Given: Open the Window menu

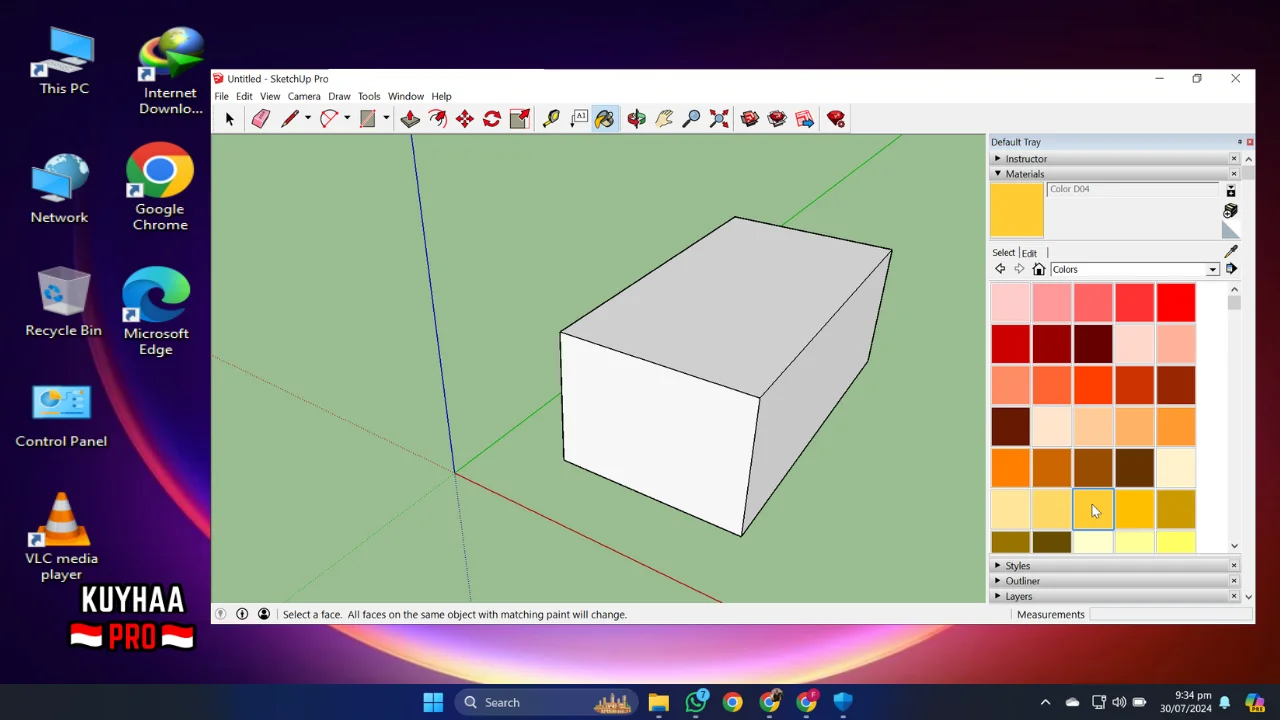Looking at the screenshot, I should (x=406, y=96).
